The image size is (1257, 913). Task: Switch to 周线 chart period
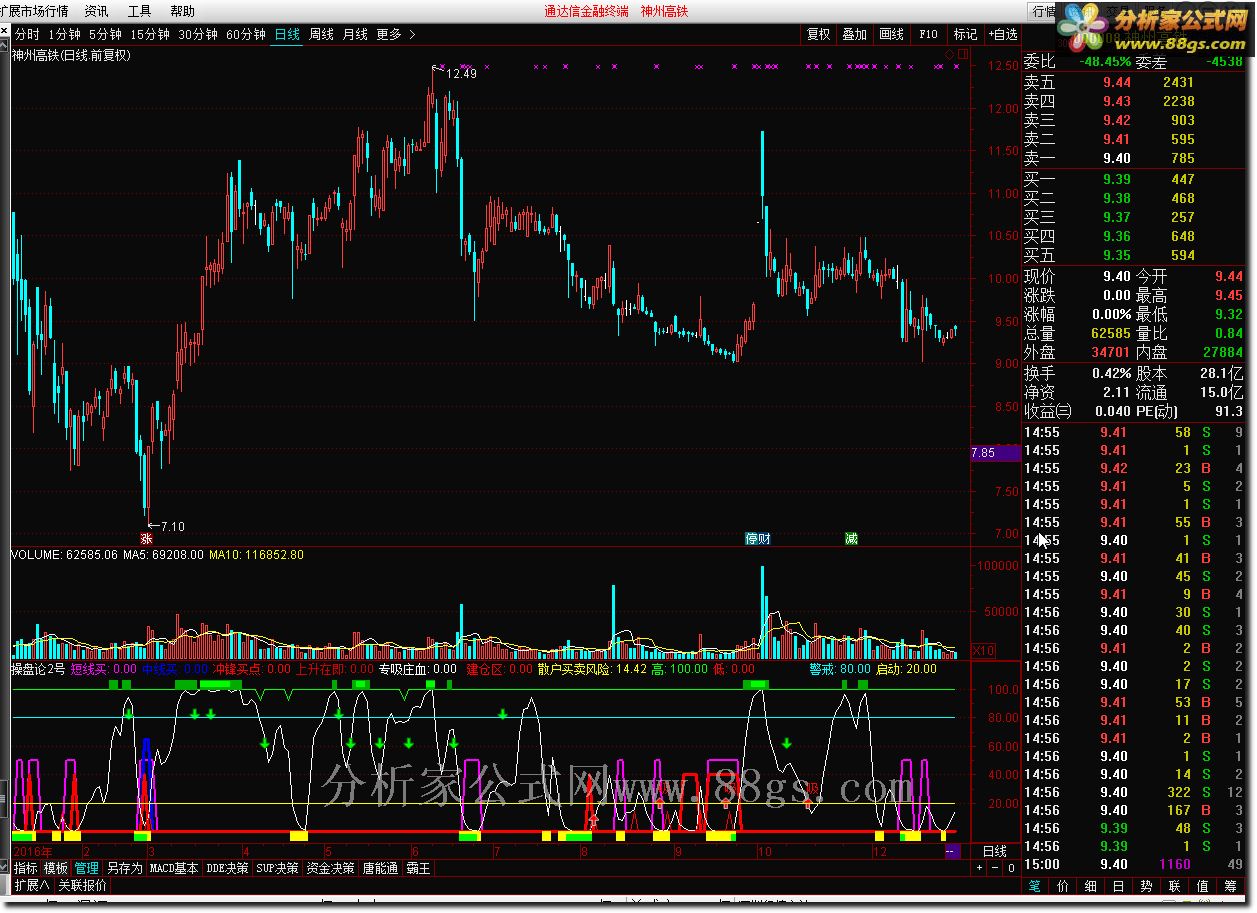coord(321,34)
